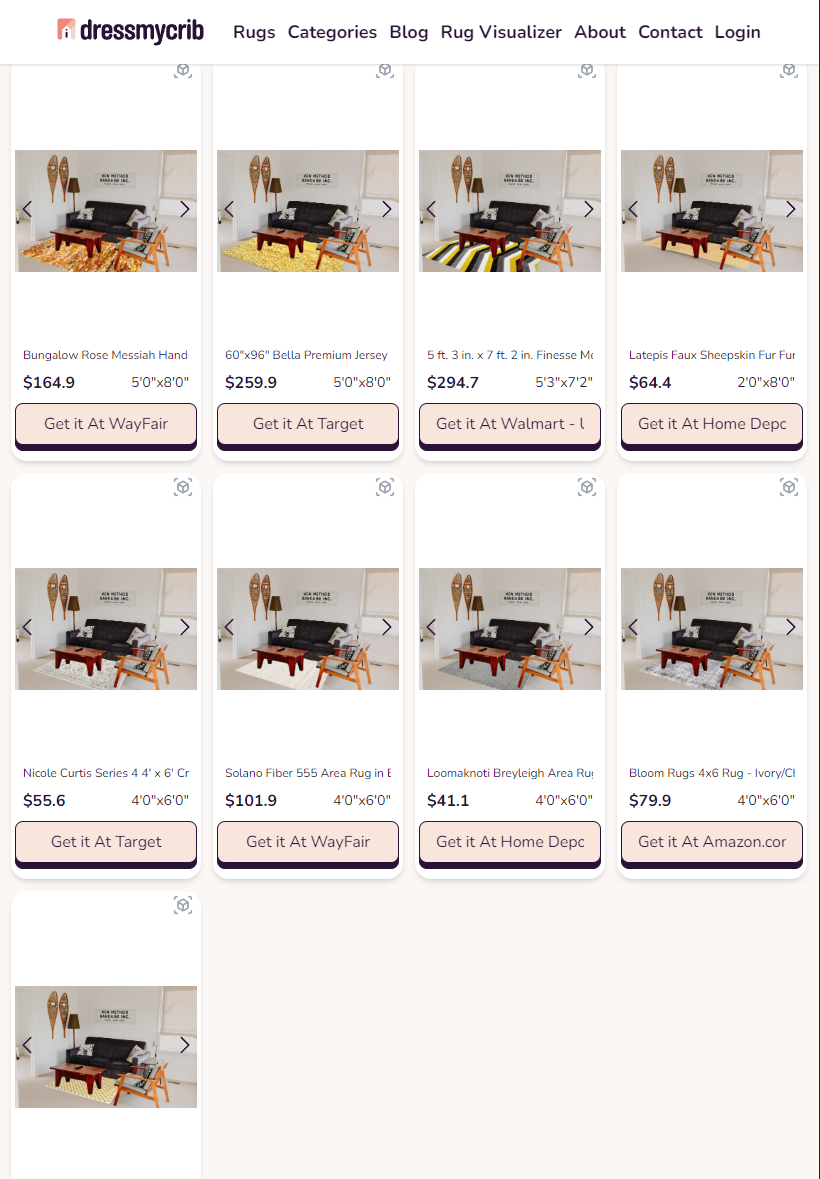Show previous image of Bloom Rugs card
The image size is (820, 1179).
pos(633,627)
